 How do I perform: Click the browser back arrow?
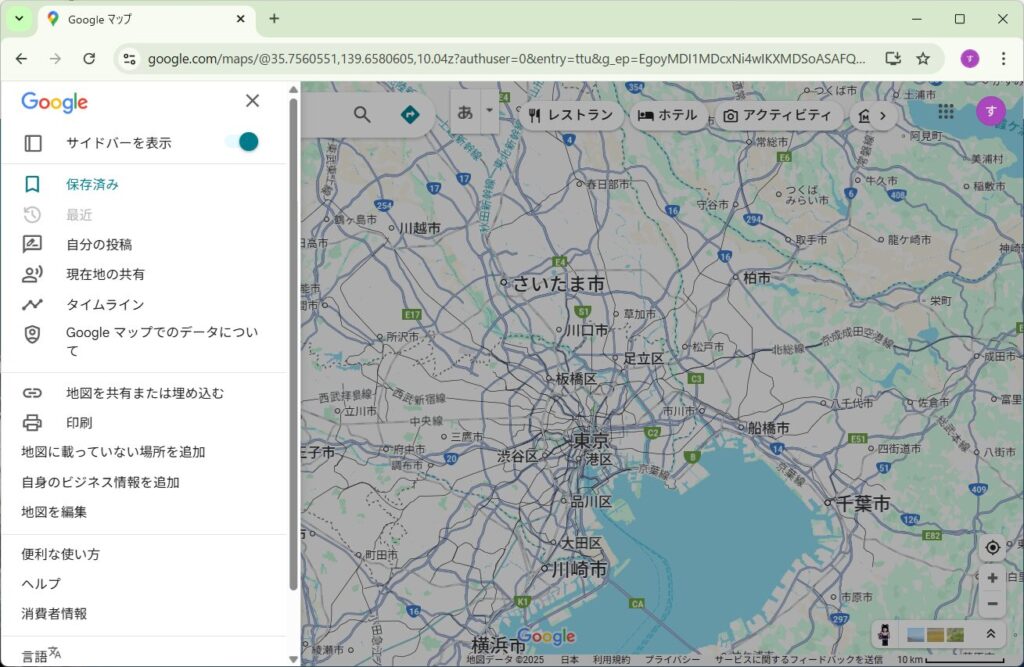coord(22,59)
